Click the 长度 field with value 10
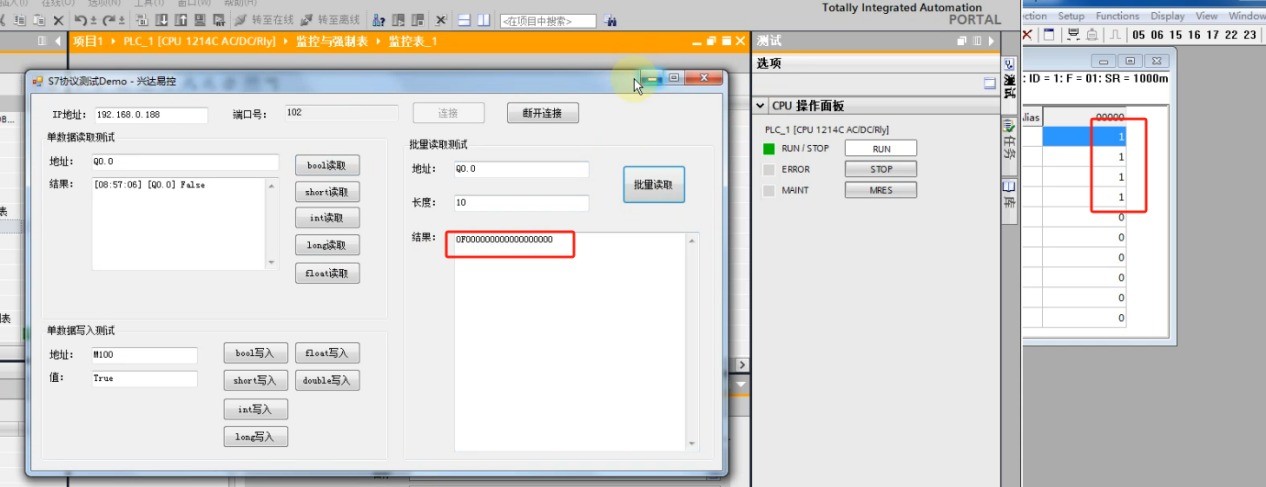 tap(520, 203)
